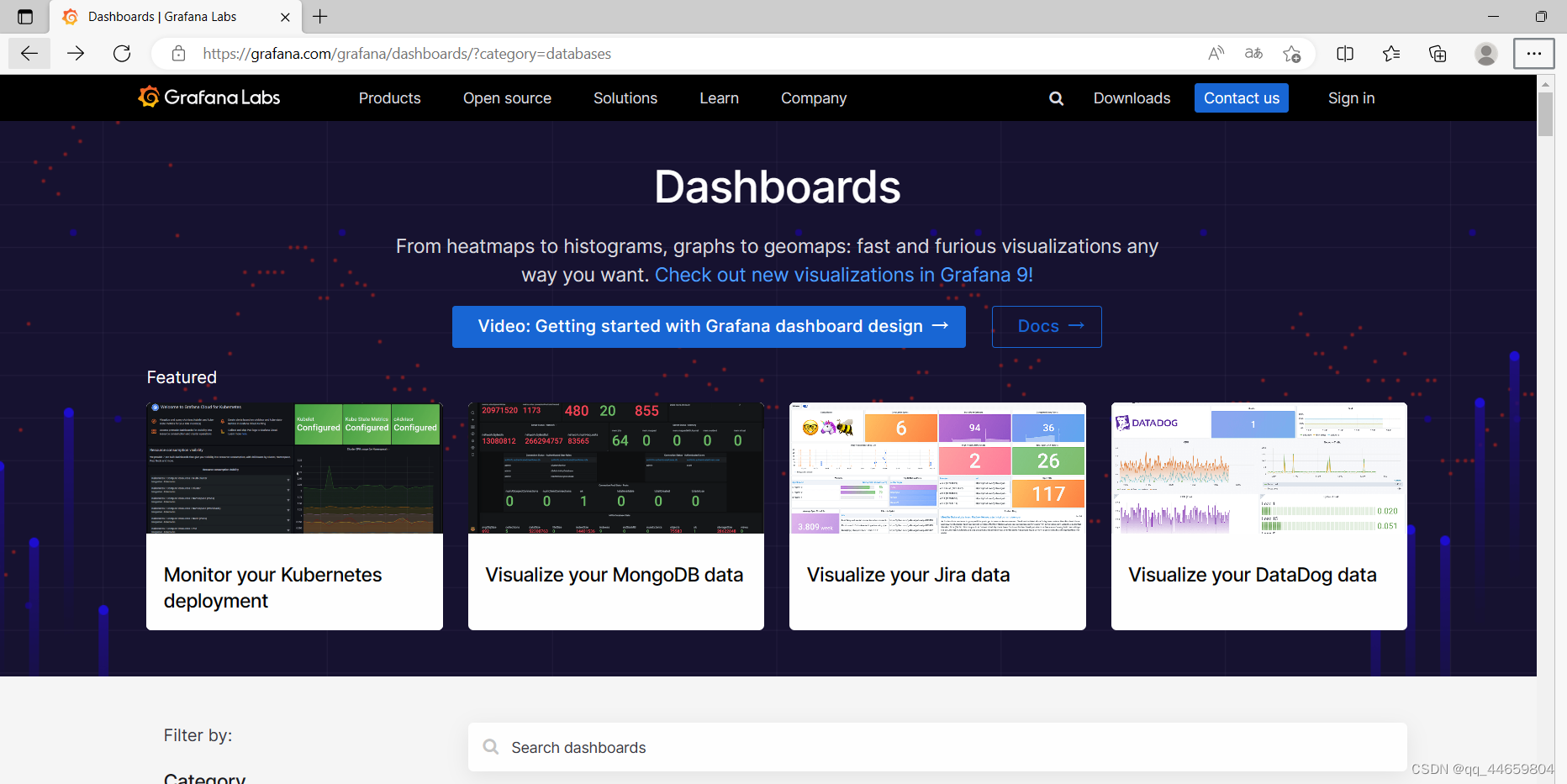Click the search icon in Search dashboards
This screenshot has height=784, width=1567.
coord(491,747)
